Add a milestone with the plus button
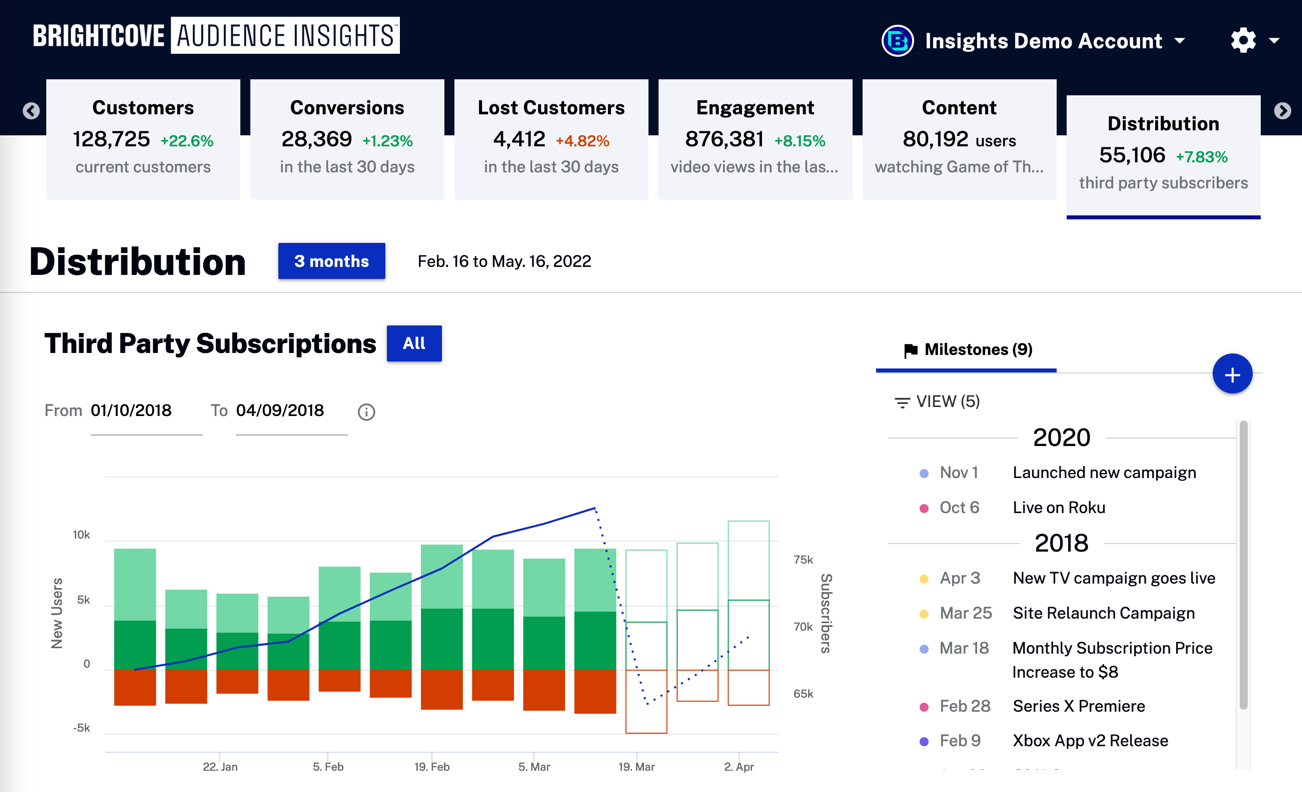Viewport: 1302px width, 792px height. point(1232,375)
